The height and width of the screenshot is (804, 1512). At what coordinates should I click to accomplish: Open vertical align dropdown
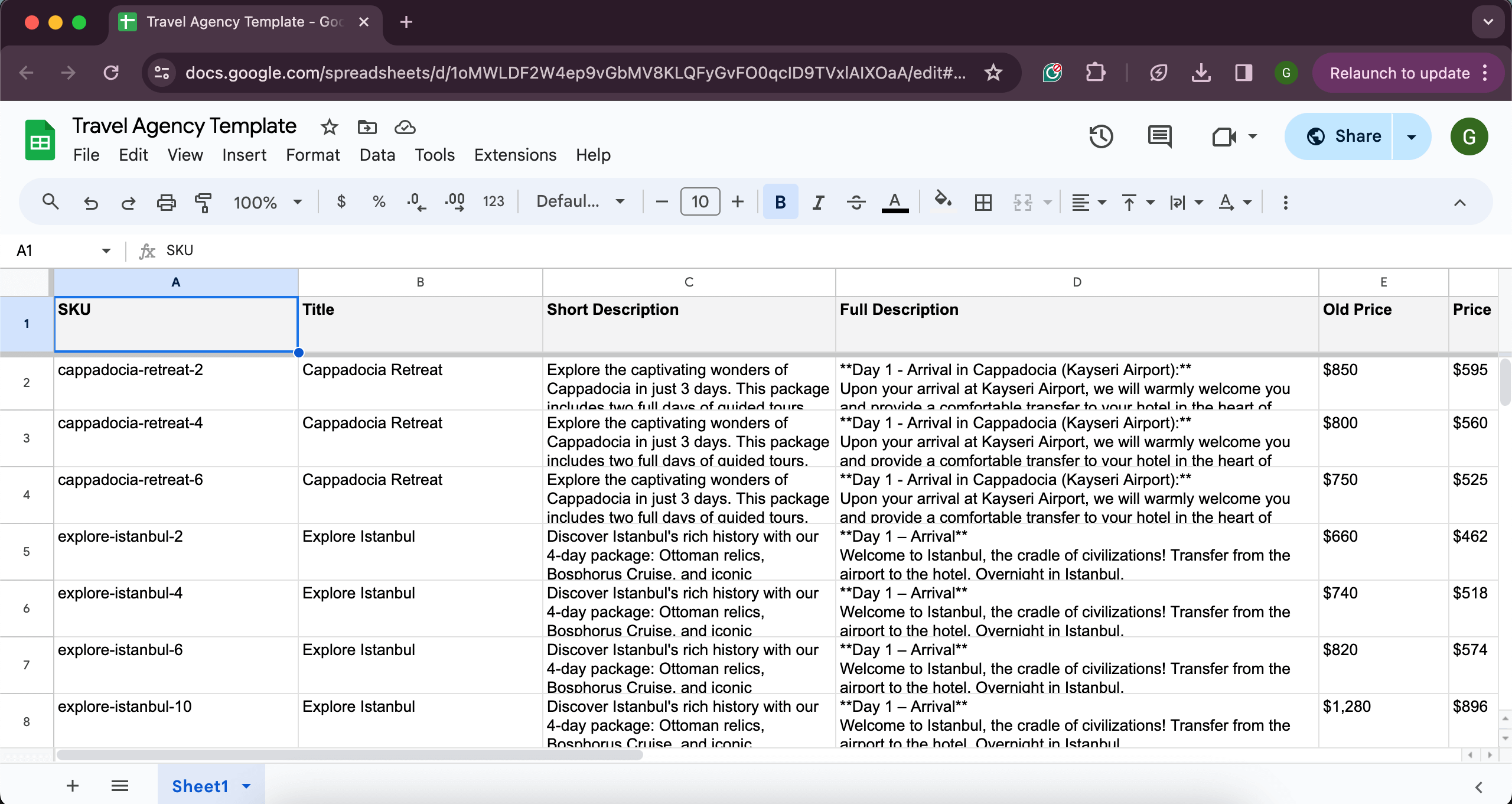pos(1138,202)
